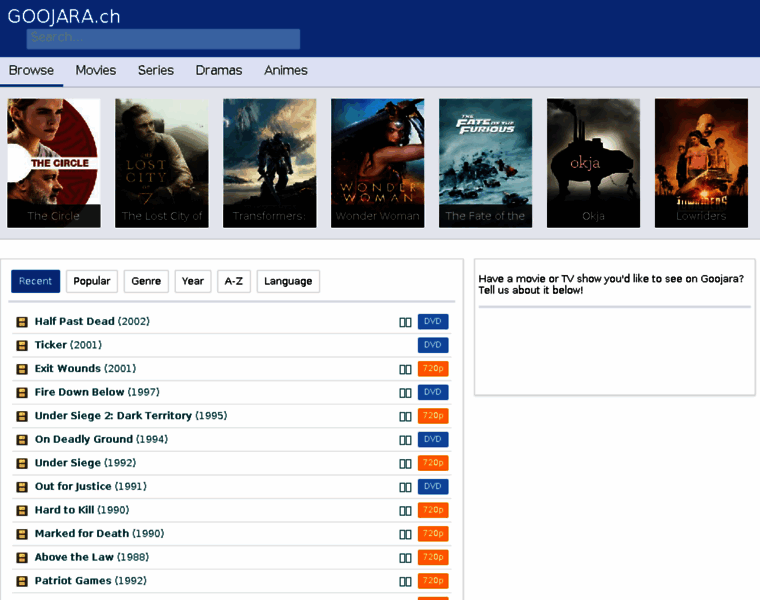The width and height of the screenshot is (760, 600).
Task: Click the DVD badge on Half Past Dead row
Action: [433, 322]
